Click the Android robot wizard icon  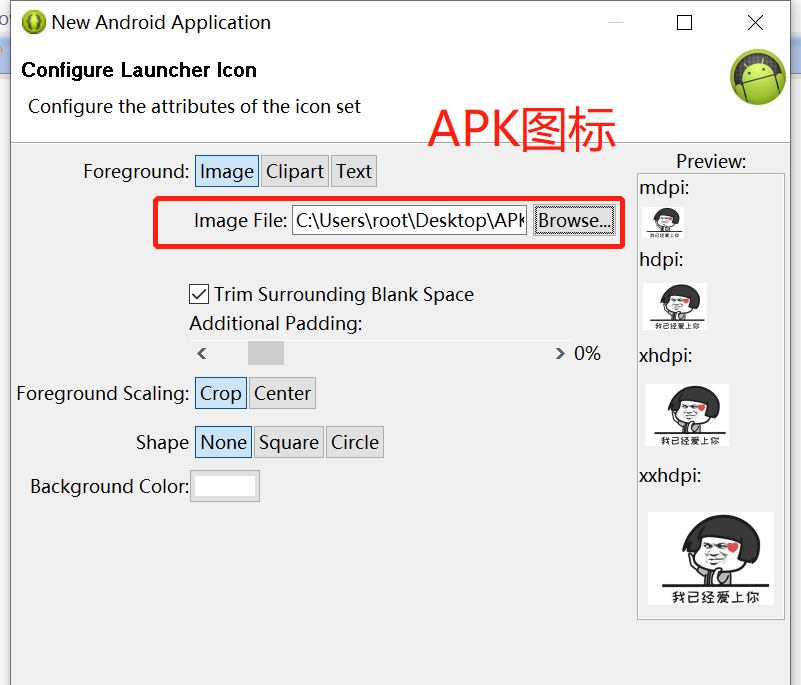pyautogui.click(x=758, y=77)
